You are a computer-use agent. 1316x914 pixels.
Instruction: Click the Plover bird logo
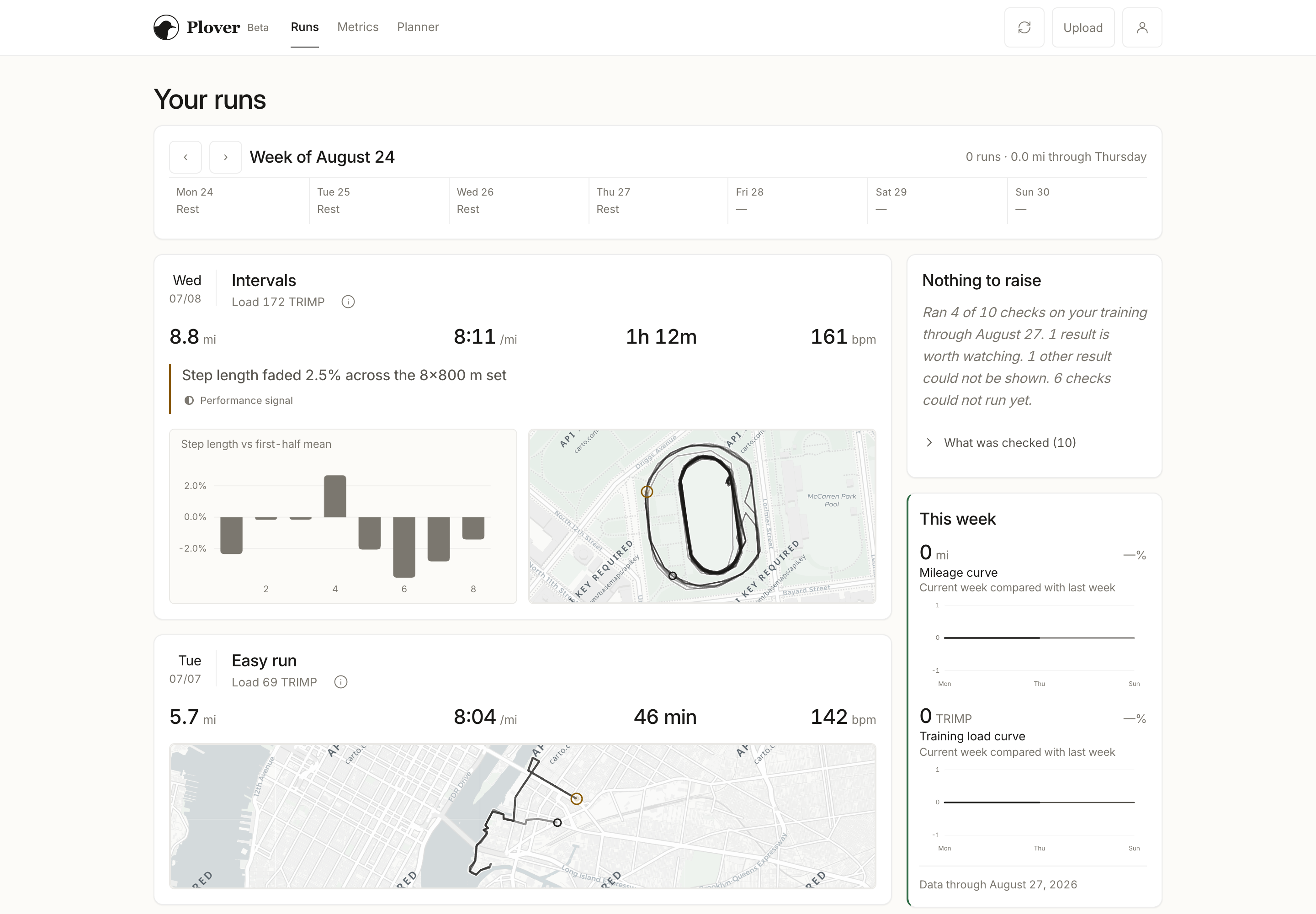point(166,27)
